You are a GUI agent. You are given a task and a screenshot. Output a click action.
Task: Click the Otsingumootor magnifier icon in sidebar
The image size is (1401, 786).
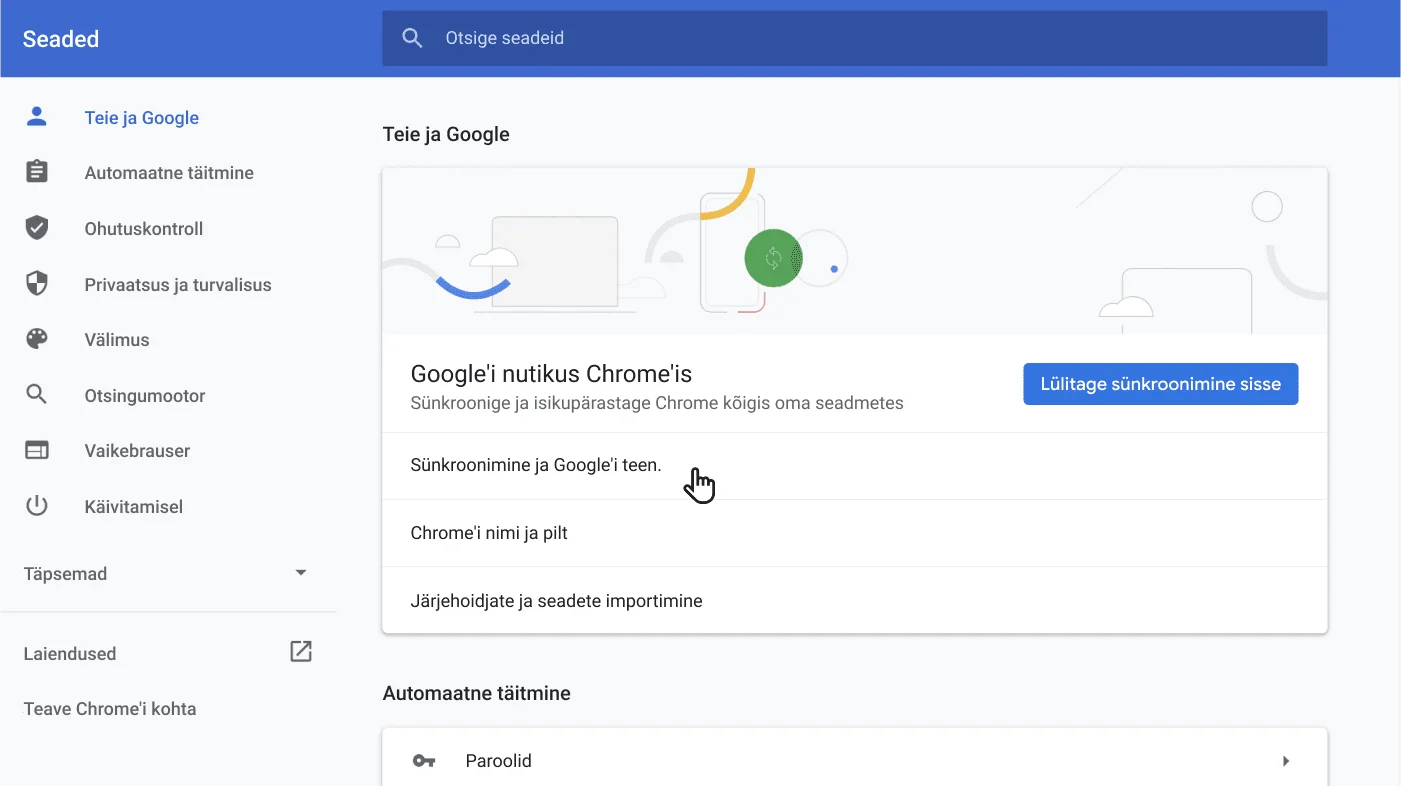[x=36, y=394]
